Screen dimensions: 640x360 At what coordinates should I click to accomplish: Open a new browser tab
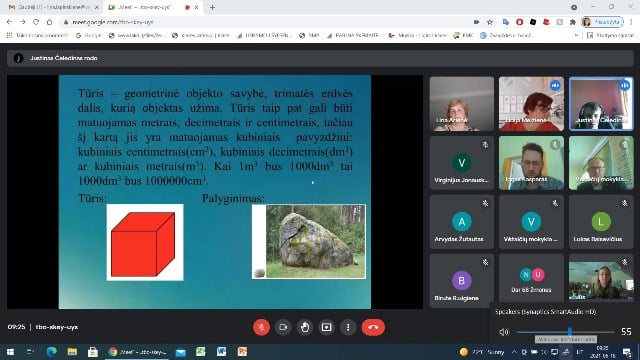tap(212, 7)
